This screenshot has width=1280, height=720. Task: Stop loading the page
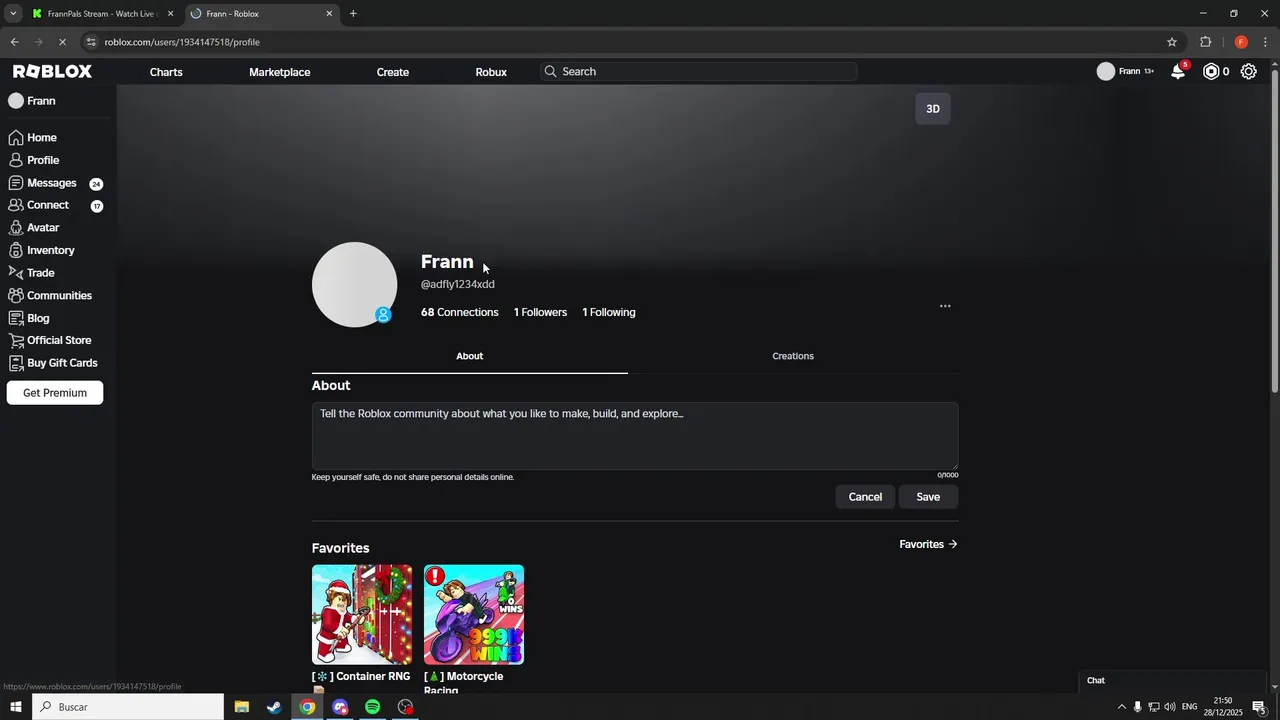click(x=62, y=42)
